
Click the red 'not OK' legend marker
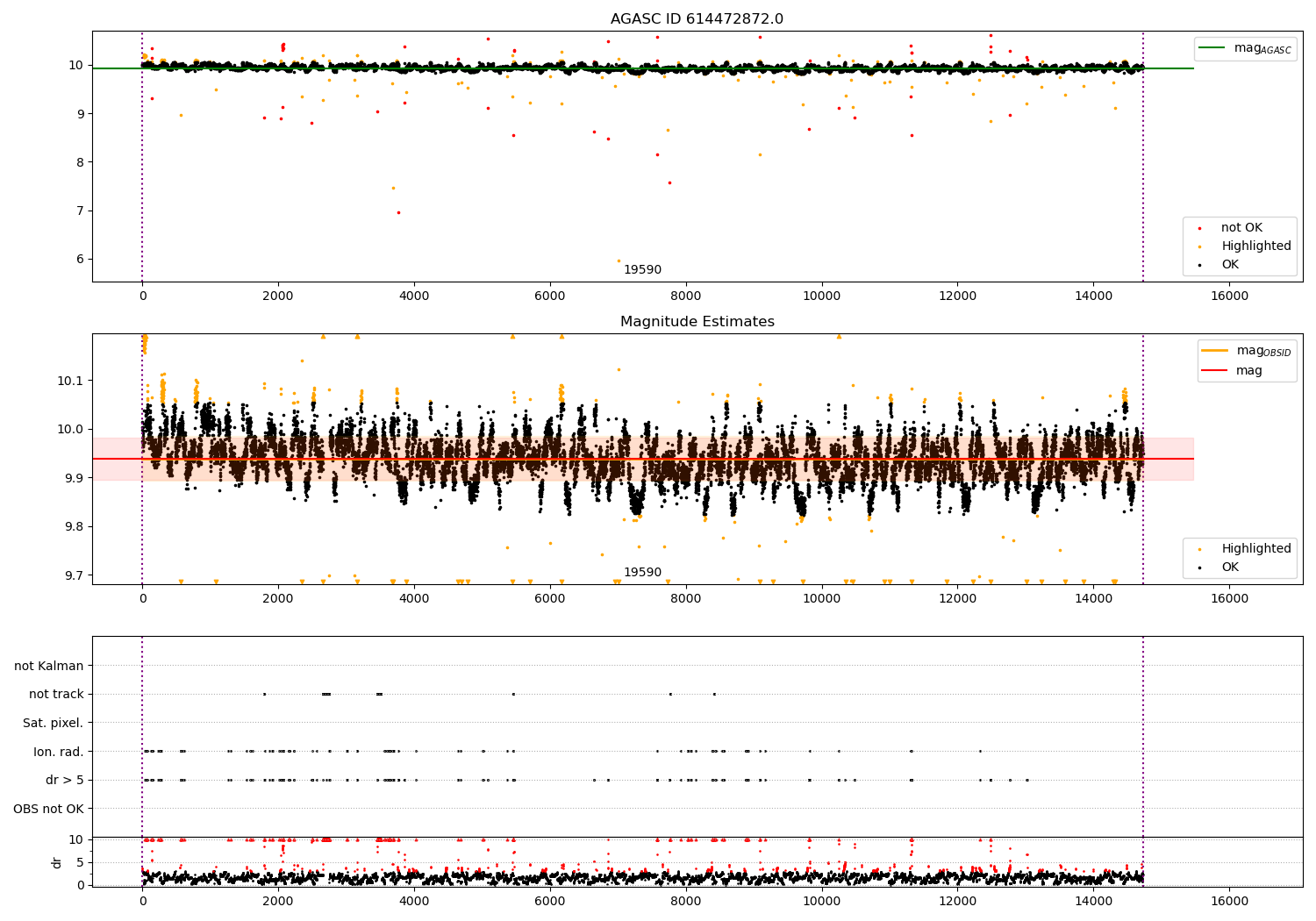(x=1200, y=228)
